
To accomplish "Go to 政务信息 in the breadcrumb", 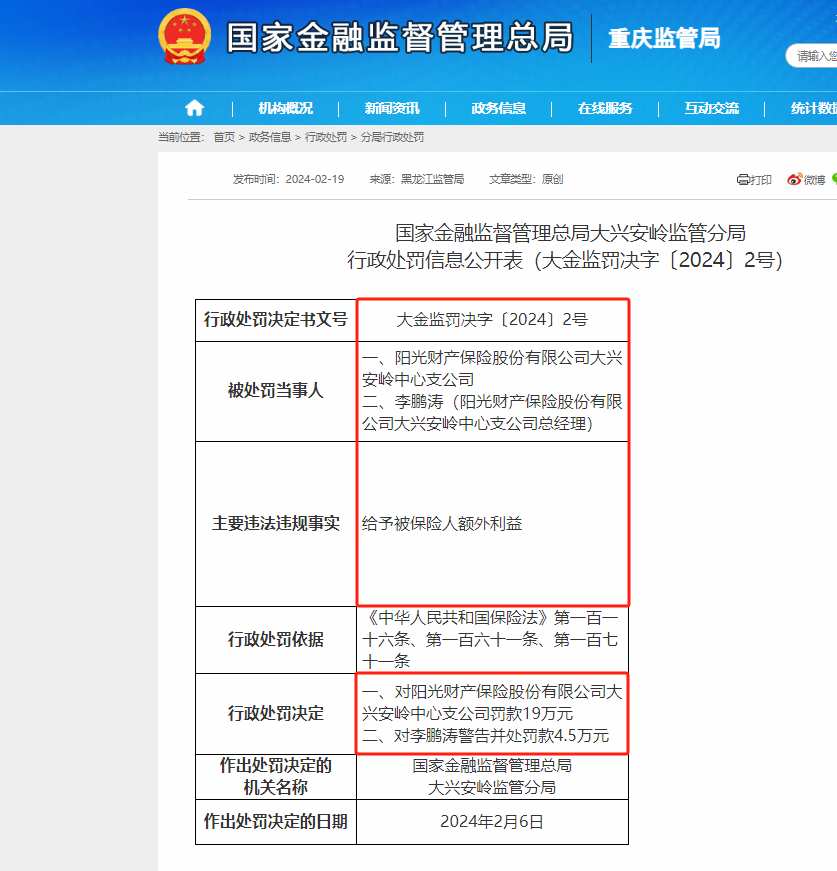I will pyautogui.click(x=270, y=137).
